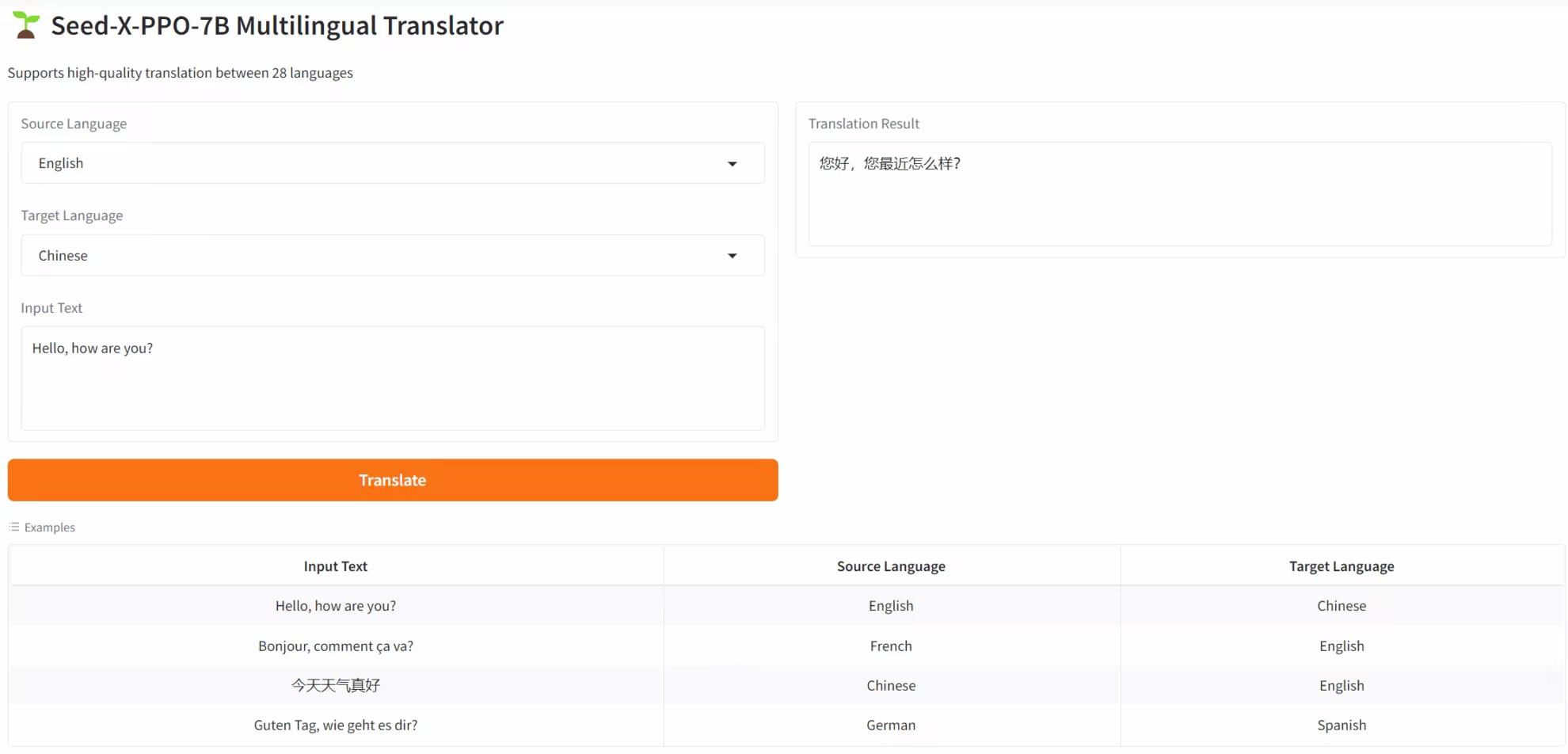Load the 'Guten Tag, wie geht es dir?' example
1568x754 pixels.
click(336, 725)
